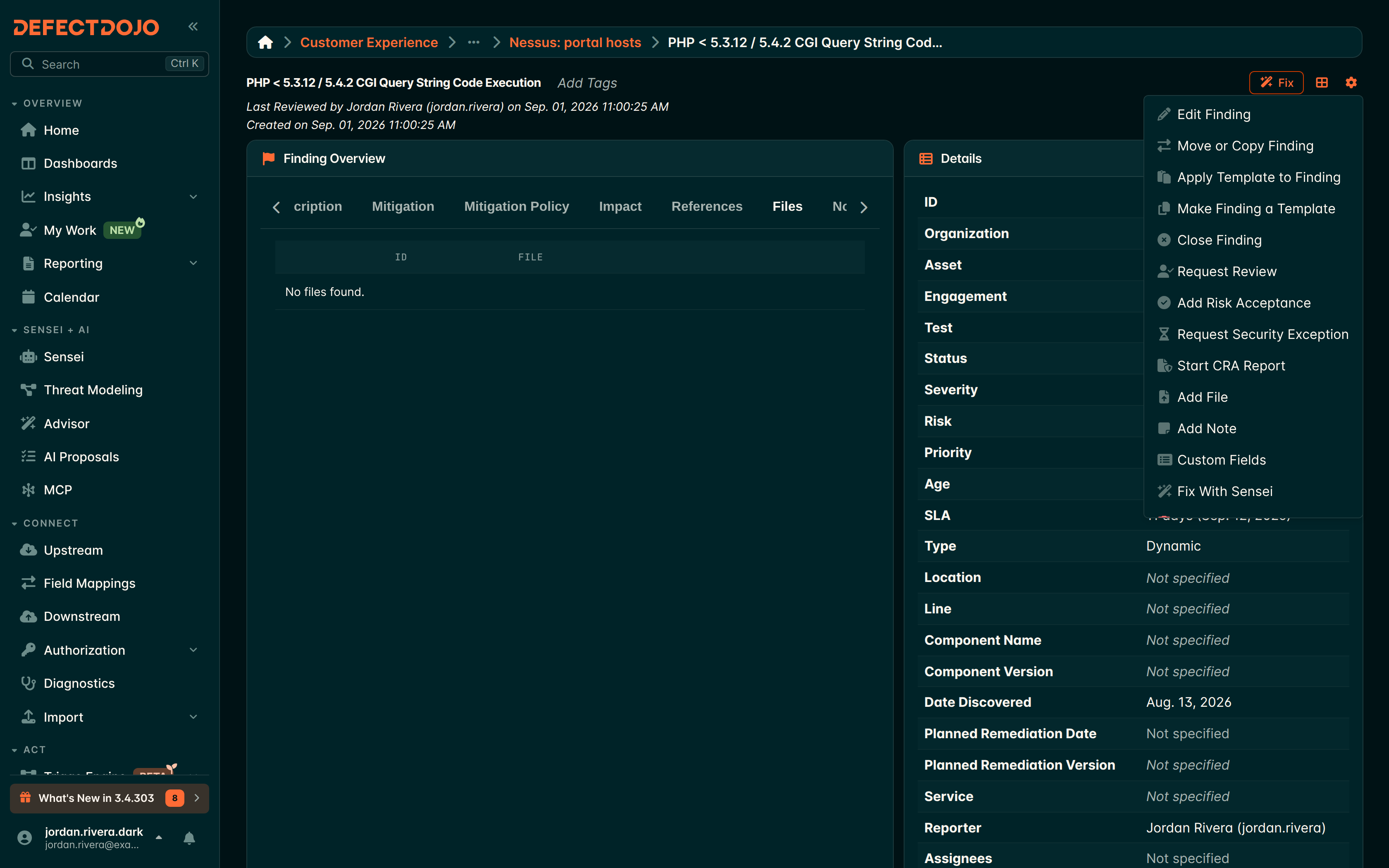Collapse the sidebar with double chevron icon
Image resolution: width=1389 pixels, height=868 pixels.
(193, 26)
